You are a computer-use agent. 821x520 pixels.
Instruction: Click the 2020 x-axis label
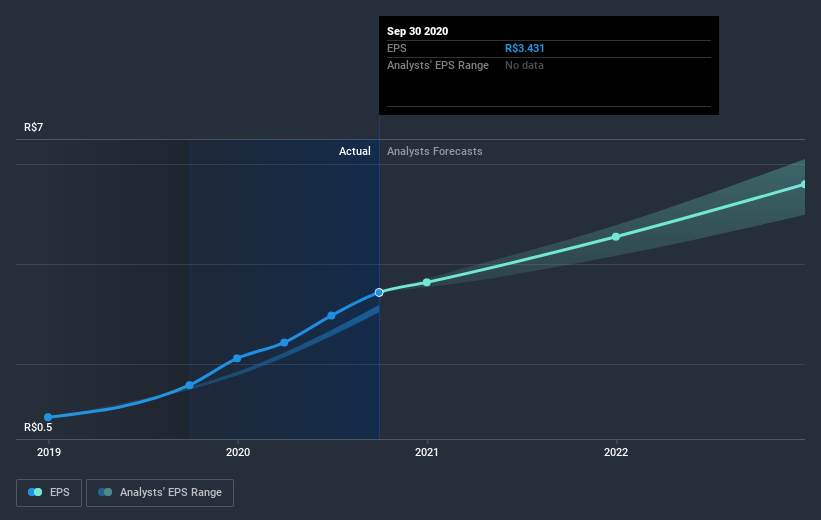click(238, 452)
